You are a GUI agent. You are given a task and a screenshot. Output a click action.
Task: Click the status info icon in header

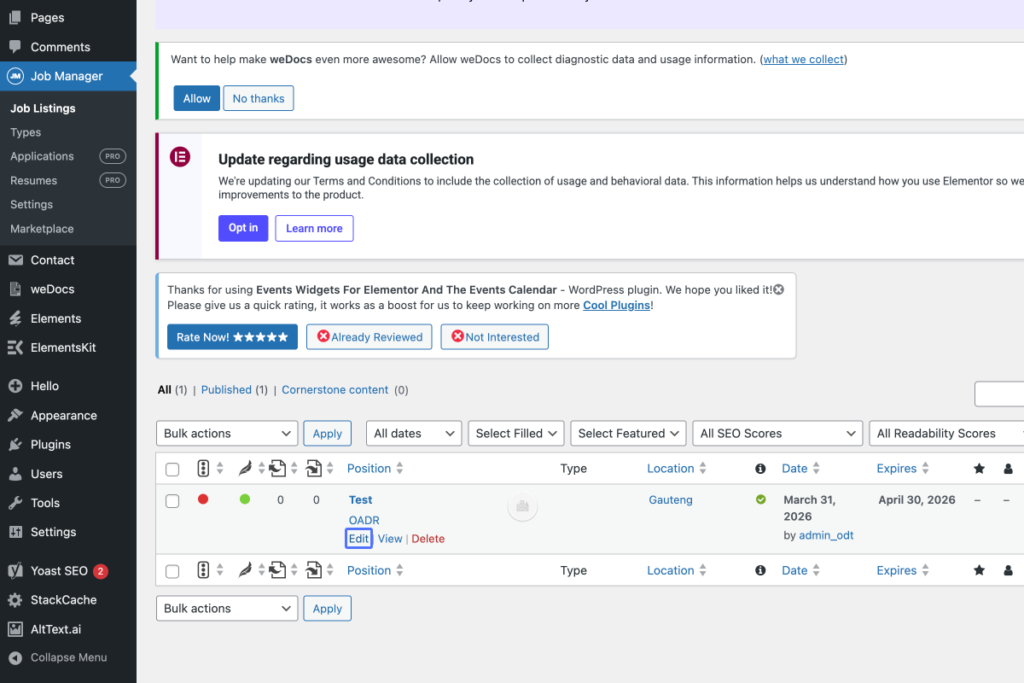coord(760,468)
